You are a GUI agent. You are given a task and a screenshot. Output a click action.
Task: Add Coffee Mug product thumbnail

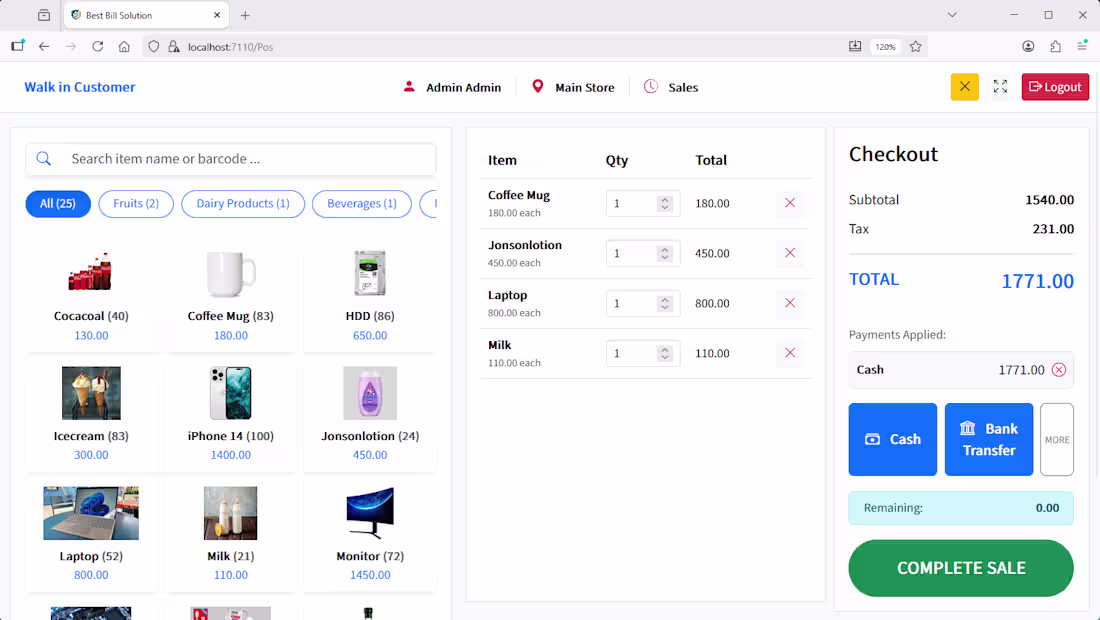point(231,274)
